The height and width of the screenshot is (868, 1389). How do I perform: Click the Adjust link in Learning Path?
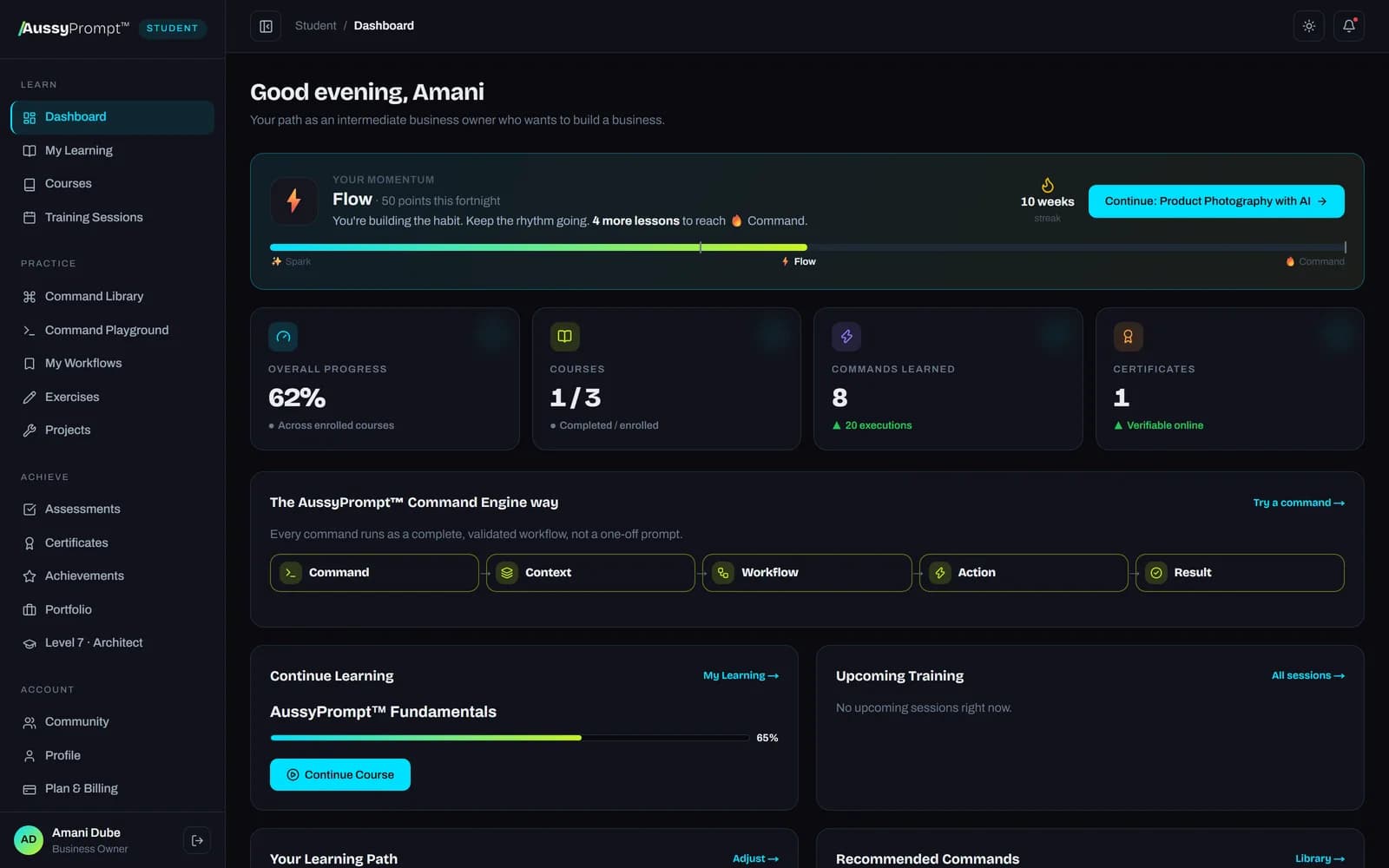tap(755, 858)
